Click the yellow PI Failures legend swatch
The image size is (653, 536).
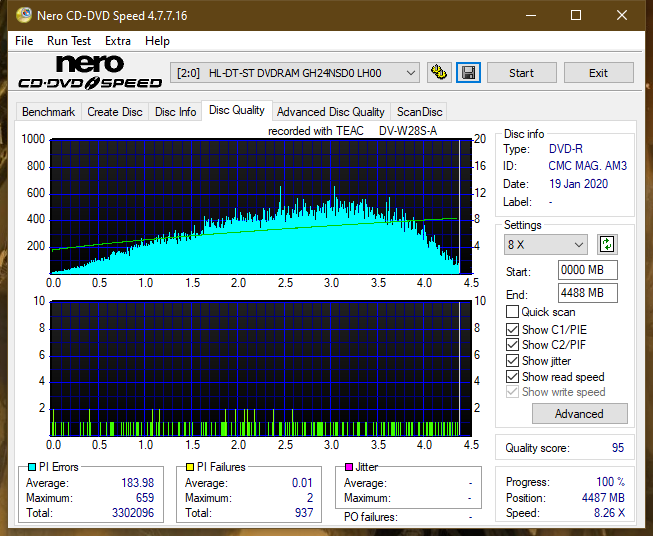[189, 467]
